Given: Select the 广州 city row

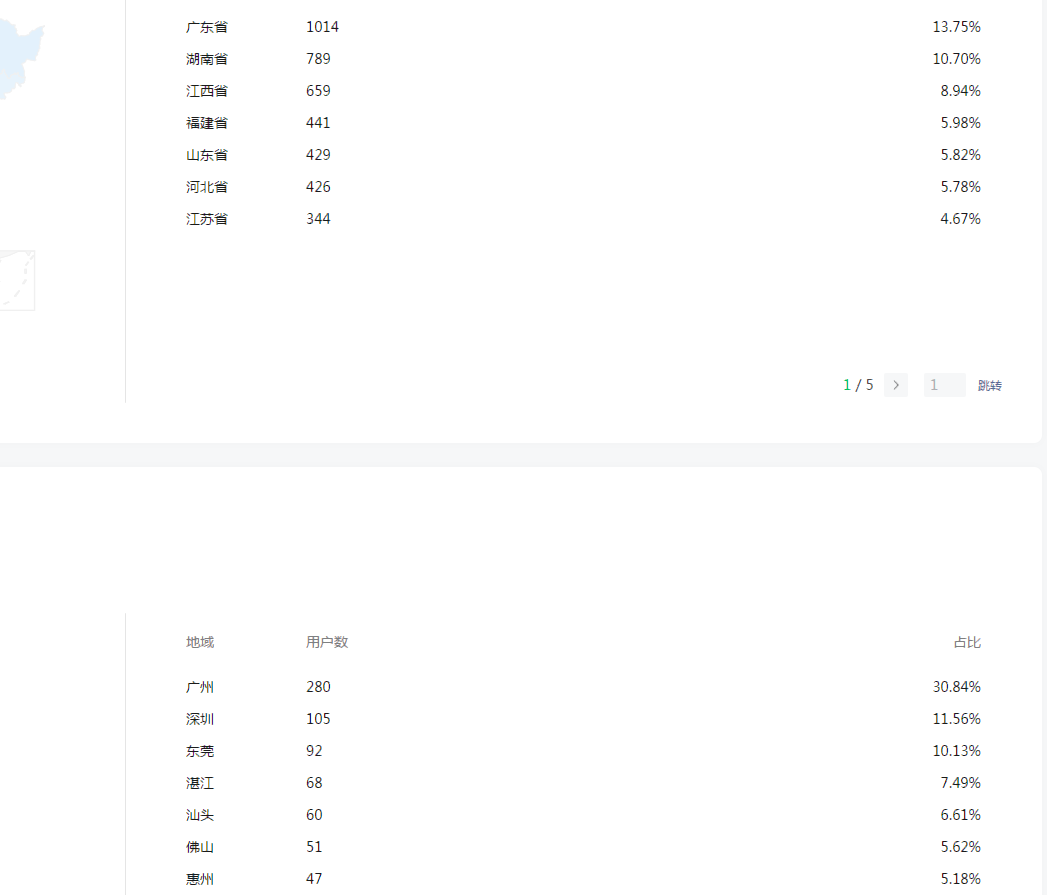Looking at the screenshot, I should coord(200,687).
